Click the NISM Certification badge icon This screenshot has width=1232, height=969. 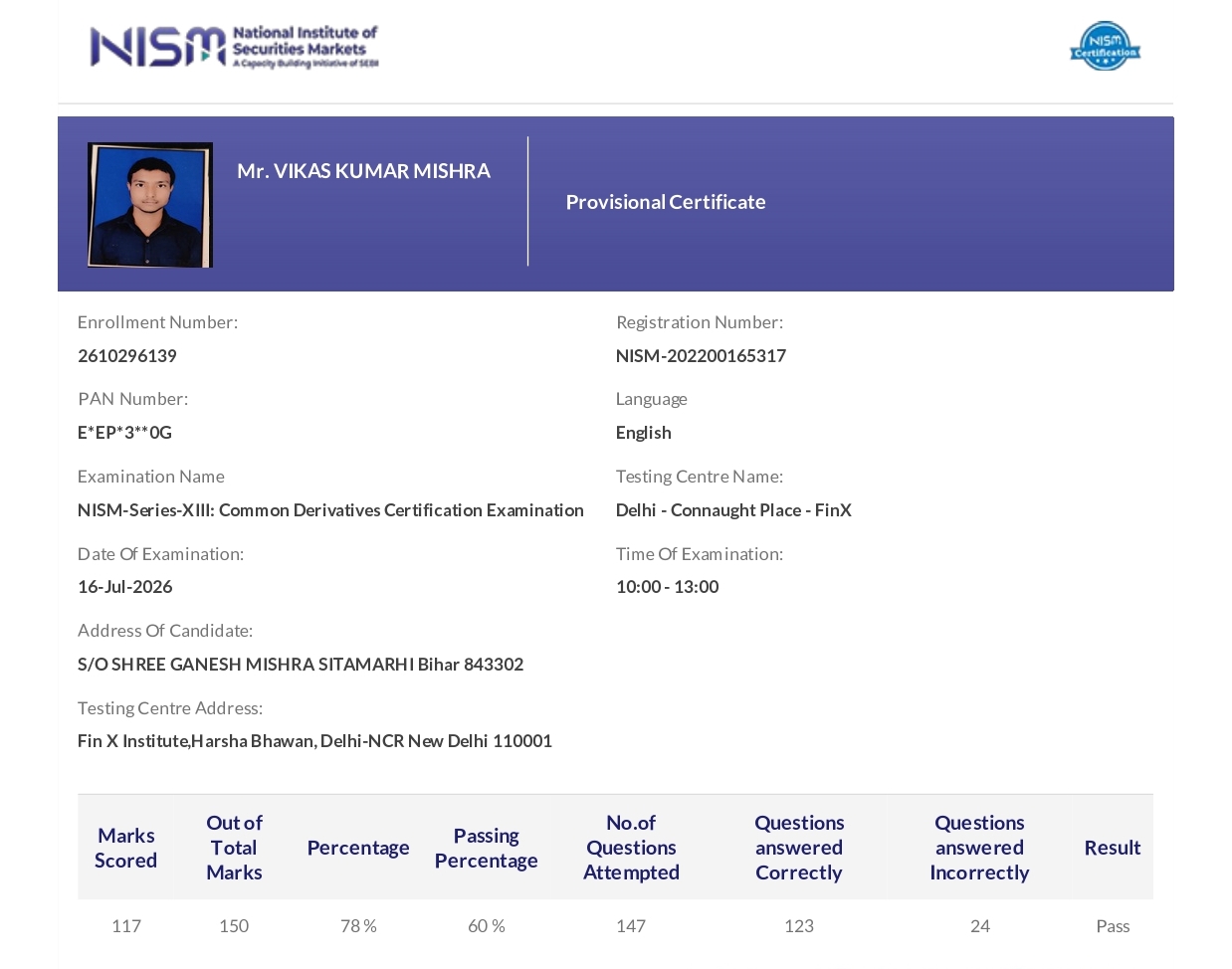[1105, 46]
